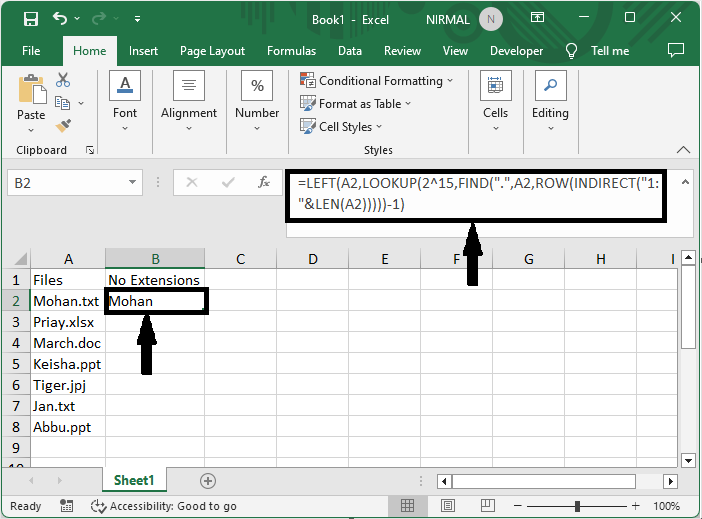Image resolution: width=702 pixels, height=519 pixels.
Task: Open Cell Styles menu
Action: 341,127
